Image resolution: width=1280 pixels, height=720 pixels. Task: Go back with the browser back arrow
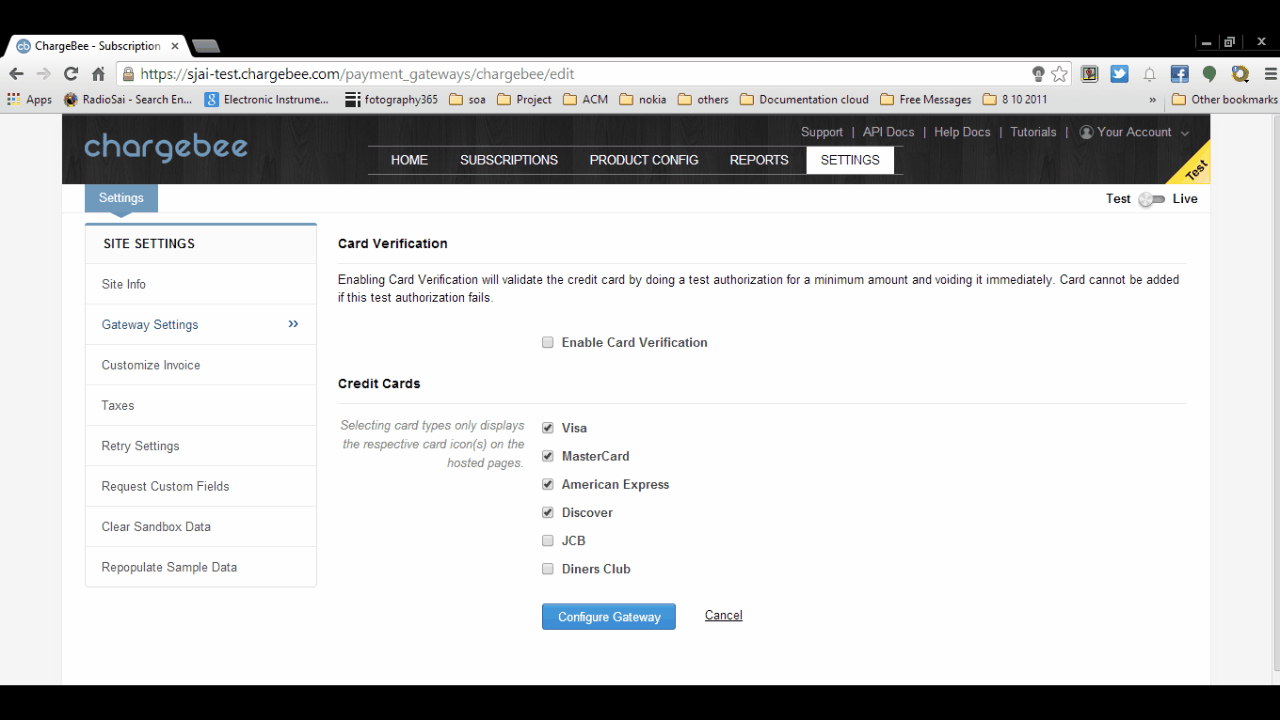pos(16,74)
